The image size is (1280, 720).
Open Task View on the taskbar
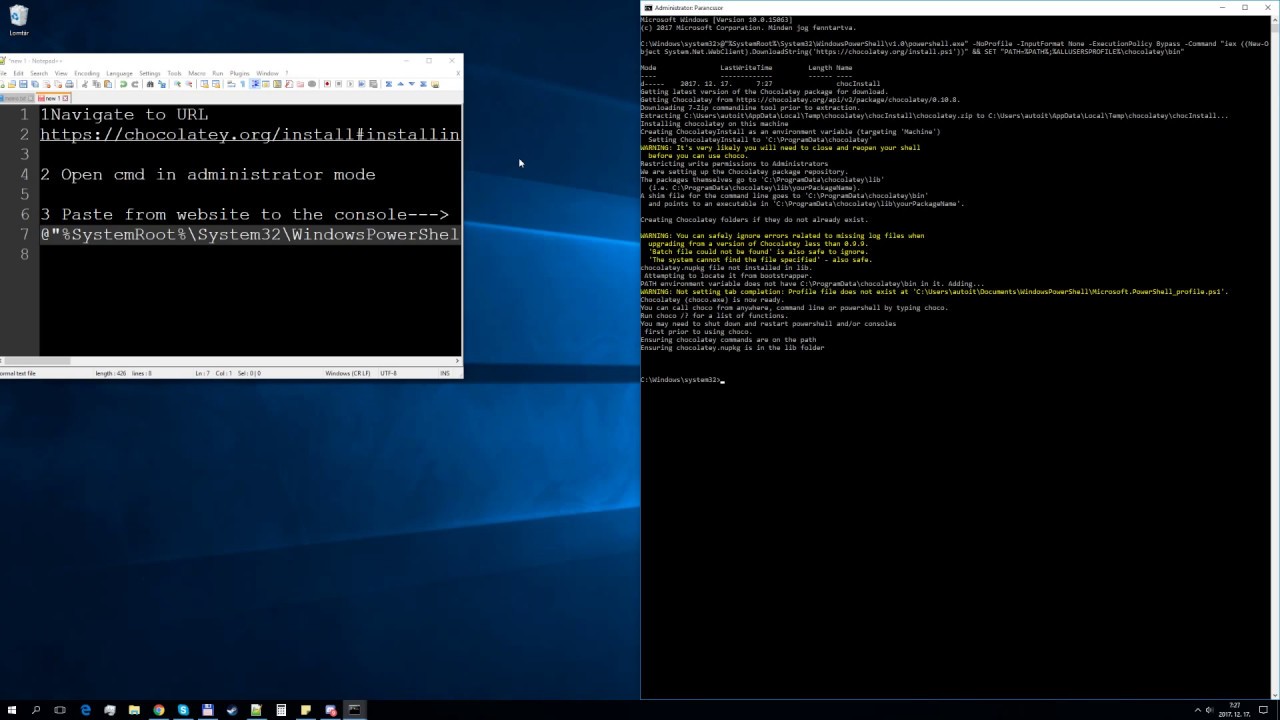click(60, 710)
